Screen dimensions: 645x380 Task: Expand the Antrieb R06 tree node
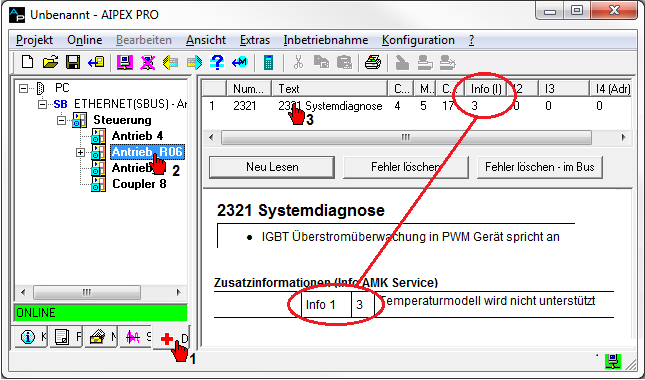81,152
